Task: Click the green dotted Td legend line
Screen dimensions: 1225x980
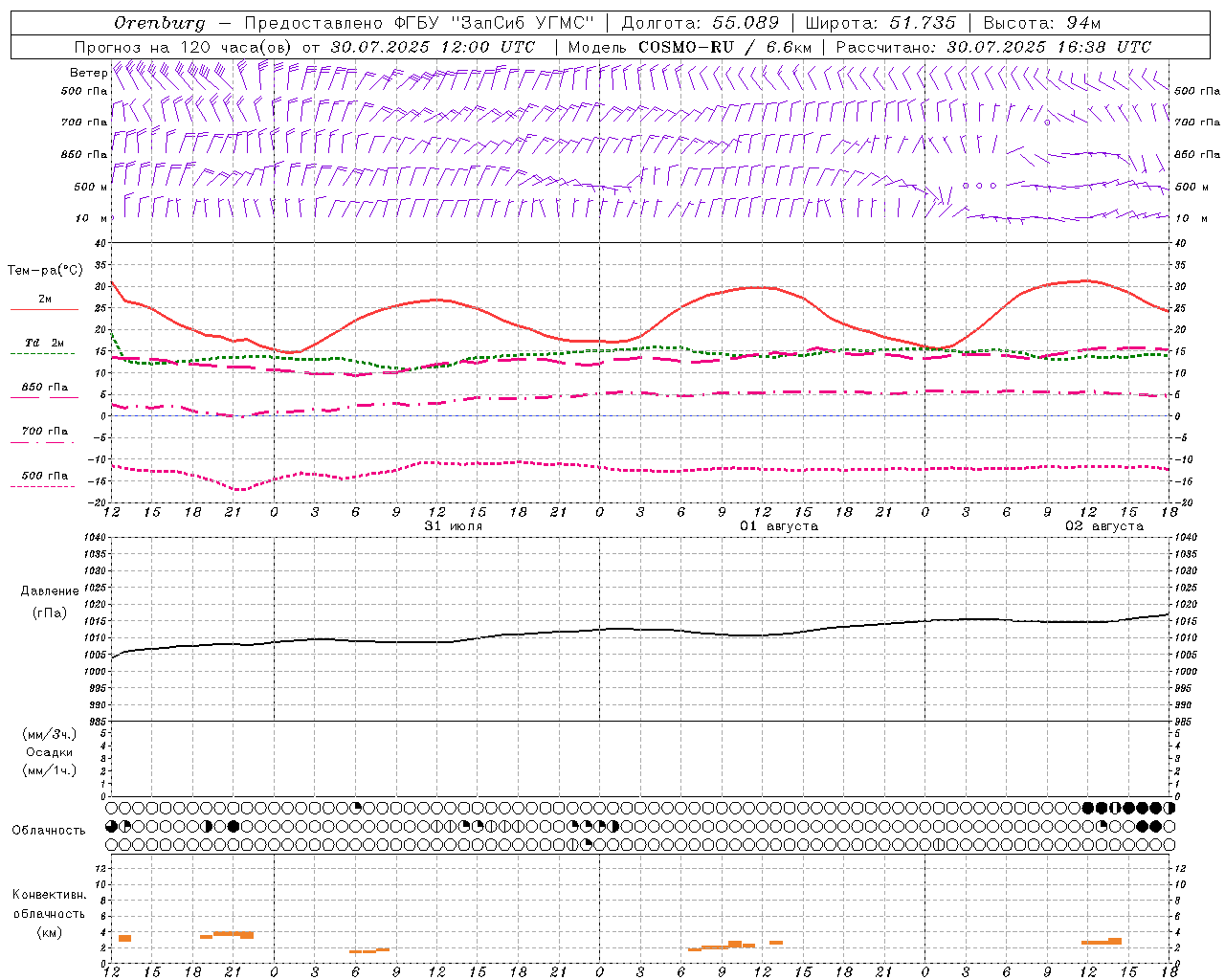Action: click(44, 353)
